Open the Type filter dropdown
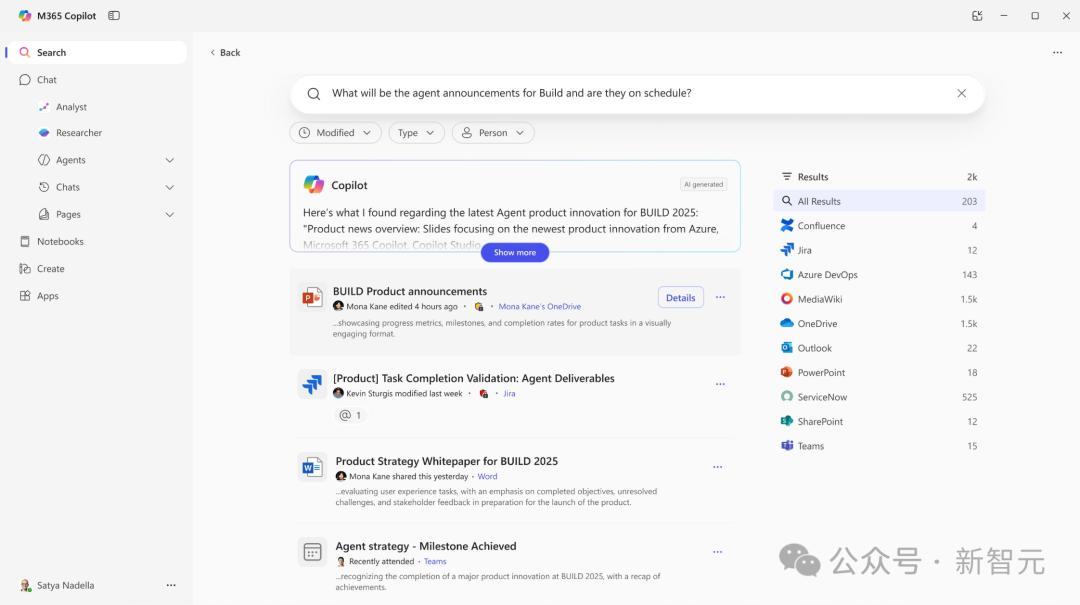The width and height of the screenshot is (1080, 605). (x=416, y=133)
